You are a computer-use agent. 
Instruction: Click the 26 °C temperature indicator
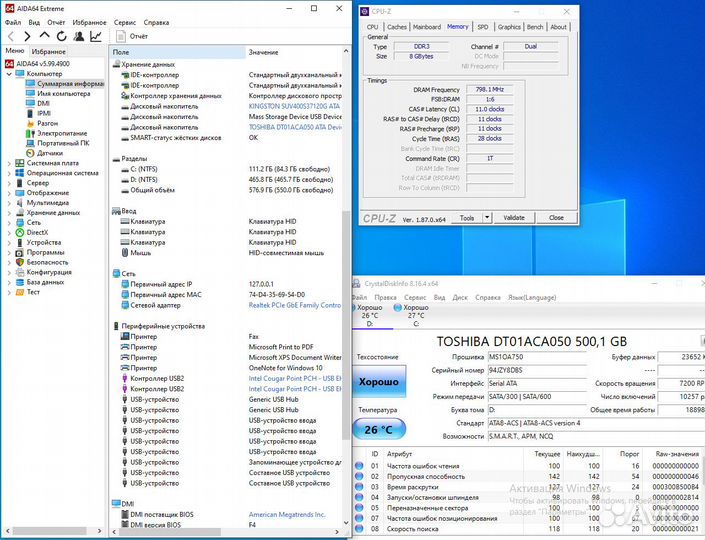pos(378,430)
